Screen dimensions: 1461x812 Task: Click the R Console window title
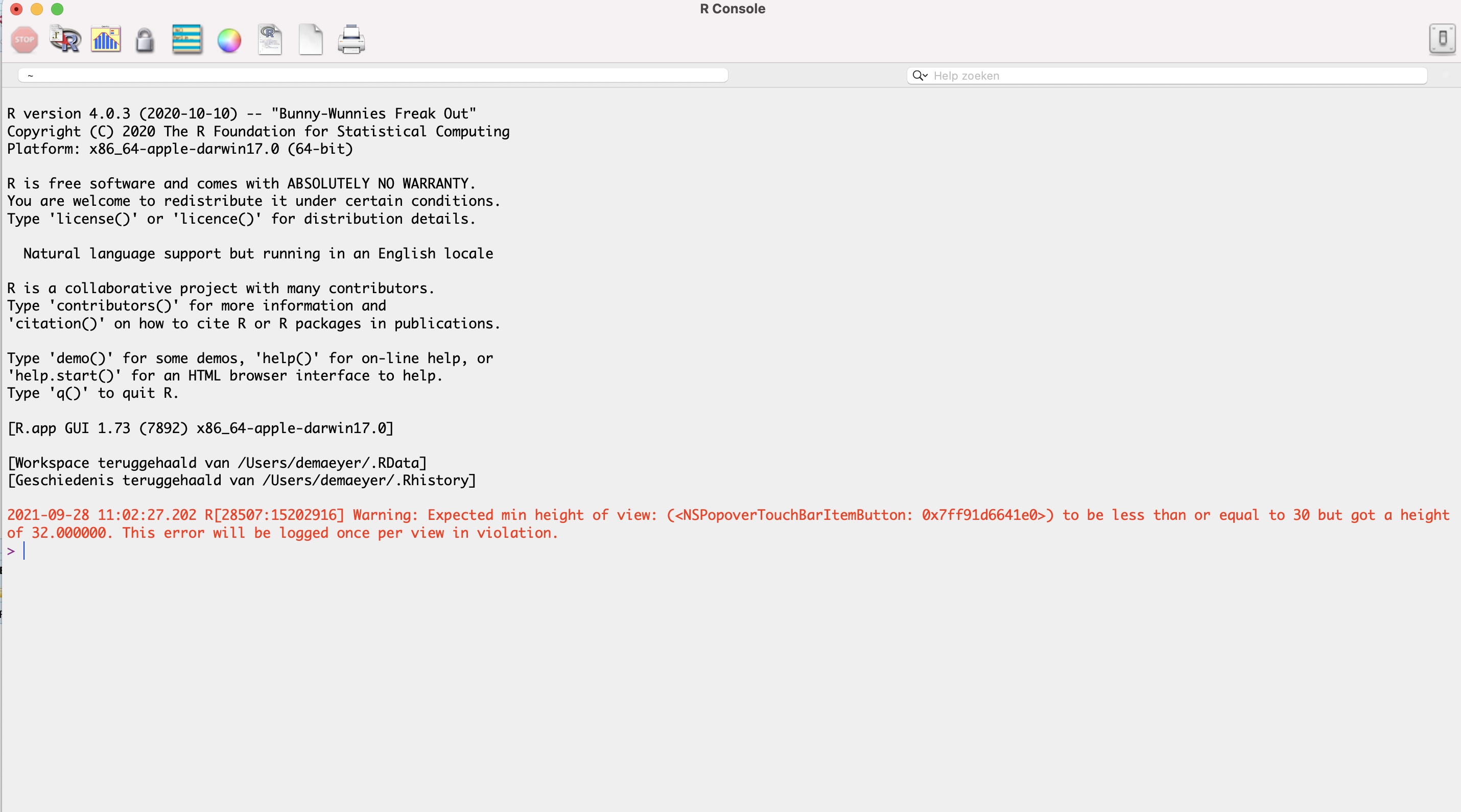tap(732, 9)
